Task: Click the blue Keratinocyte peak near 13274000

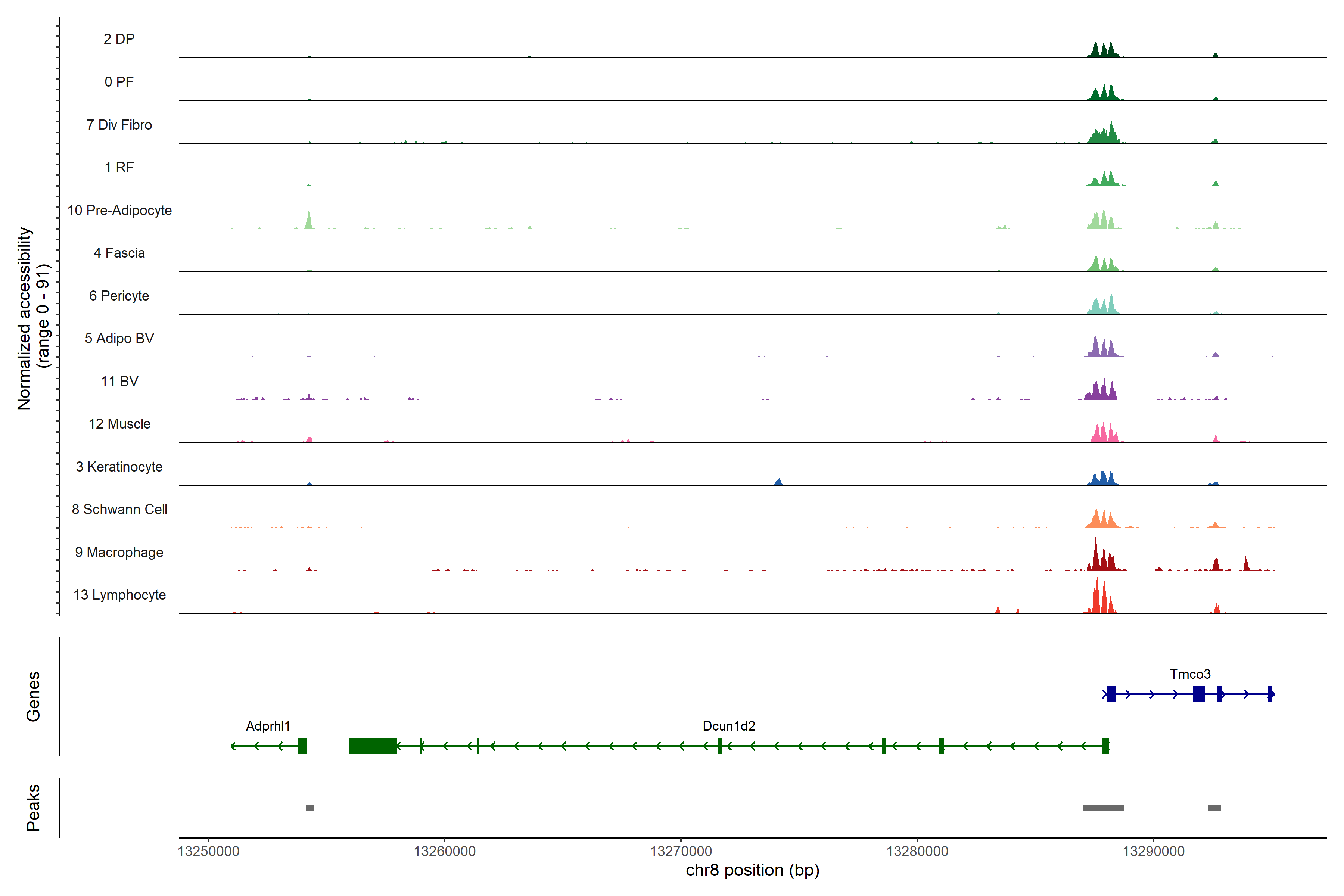Action: tap(778, 482)
